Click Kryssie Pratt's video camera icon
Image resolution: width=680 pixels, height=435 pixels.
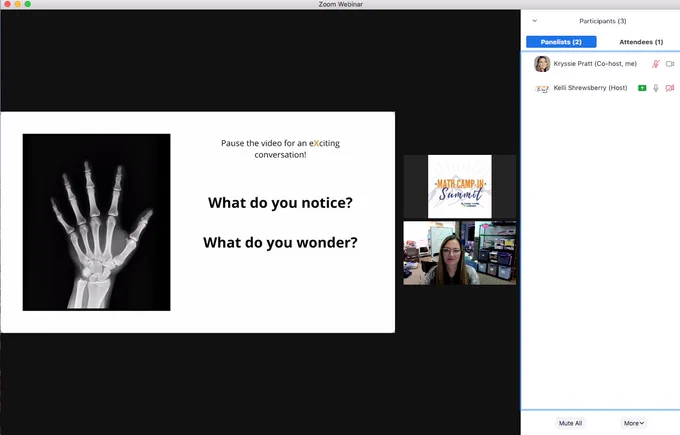pyautogui.click(x=670, y=64)
